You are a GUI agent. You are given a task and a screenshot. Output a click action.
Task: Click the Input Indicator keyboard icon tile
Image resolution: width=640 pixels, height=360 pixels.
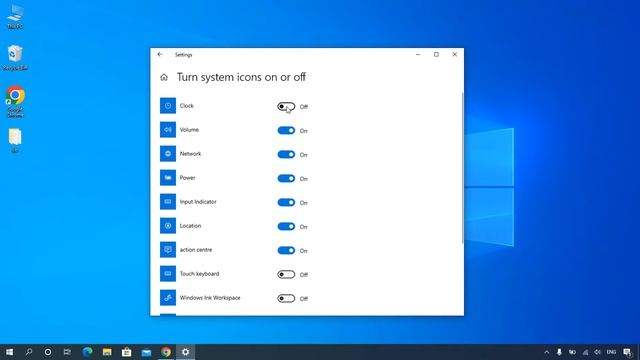[x=168, y=202]
